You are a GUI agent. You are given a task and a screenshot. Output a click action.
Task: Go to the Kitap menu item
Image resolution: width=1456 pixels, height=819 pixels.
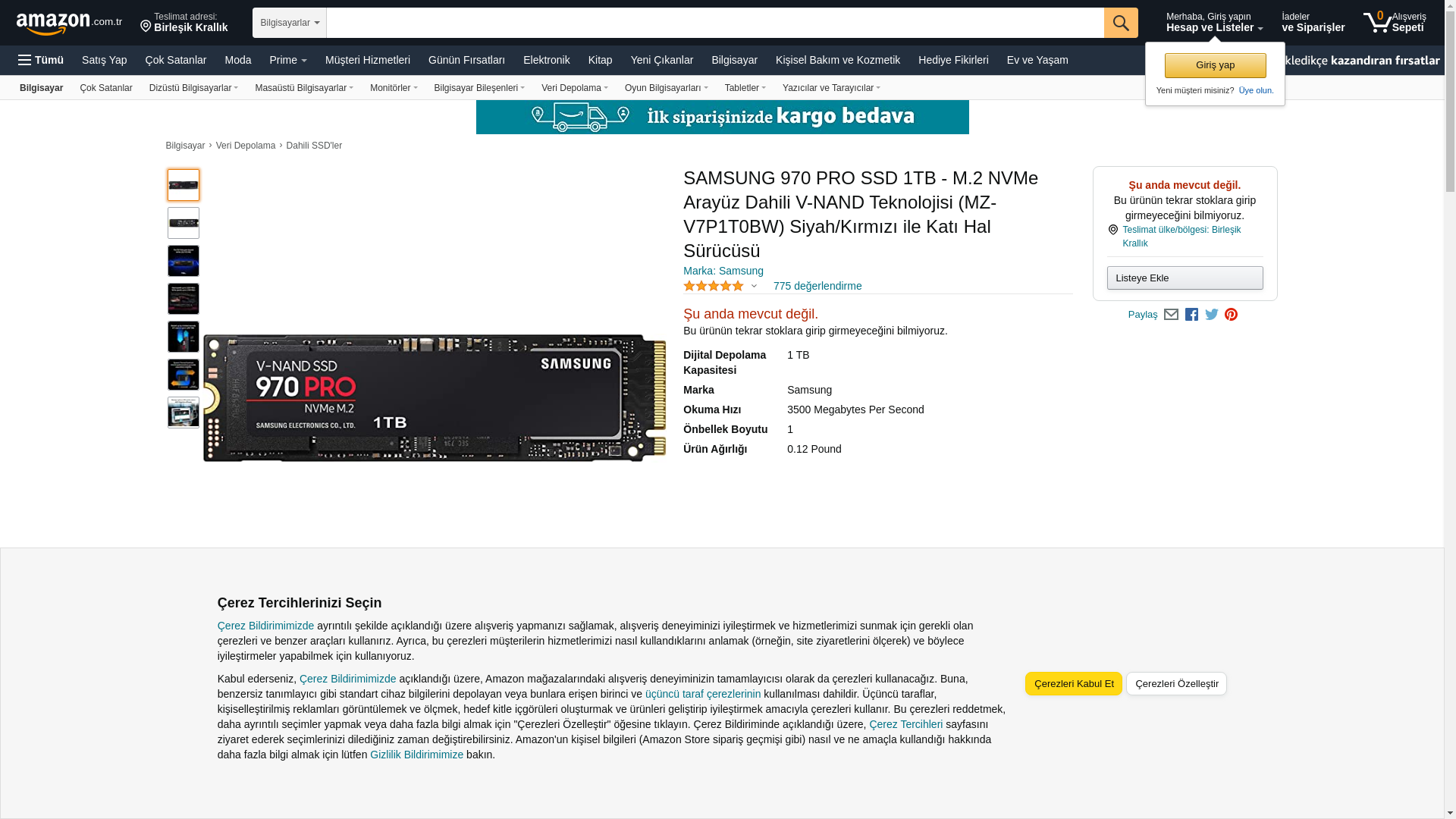tap(600, 60)
